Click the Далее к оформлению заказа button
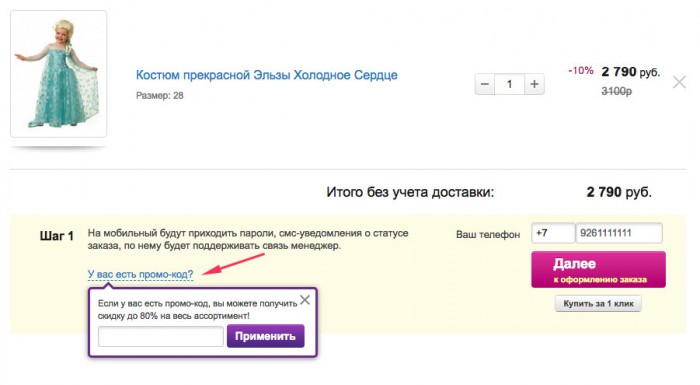Viewport: 700px width, 385px height. coord(598,269)
